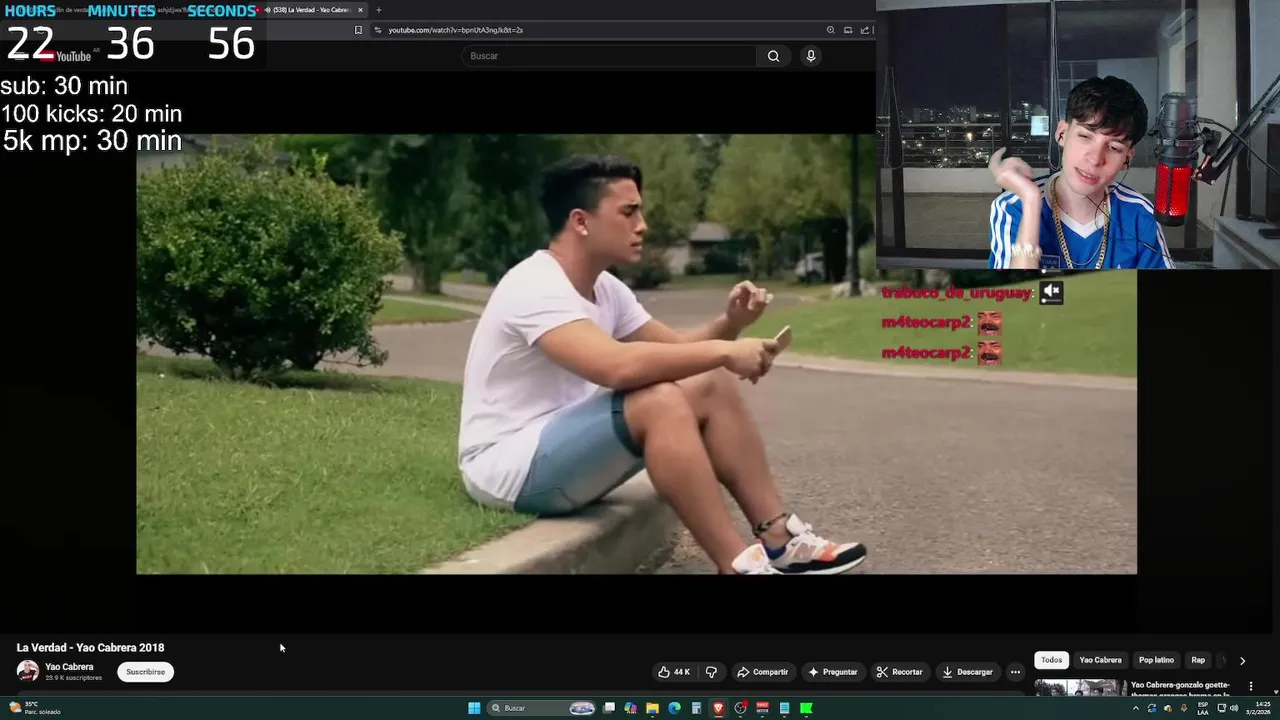Dislike the La Verdad video
This screenshot has width=1280, height=720.
point(712,672)
